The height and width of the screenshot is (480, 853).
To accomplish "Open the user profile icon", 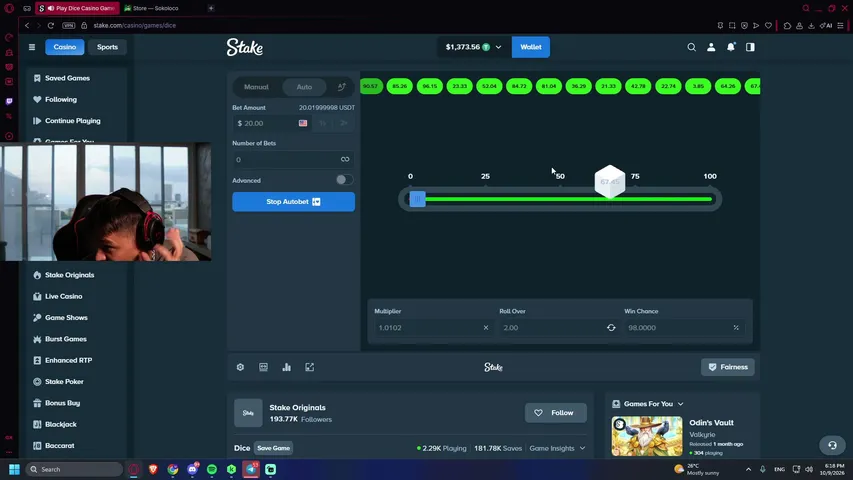I will pos(711,47).
